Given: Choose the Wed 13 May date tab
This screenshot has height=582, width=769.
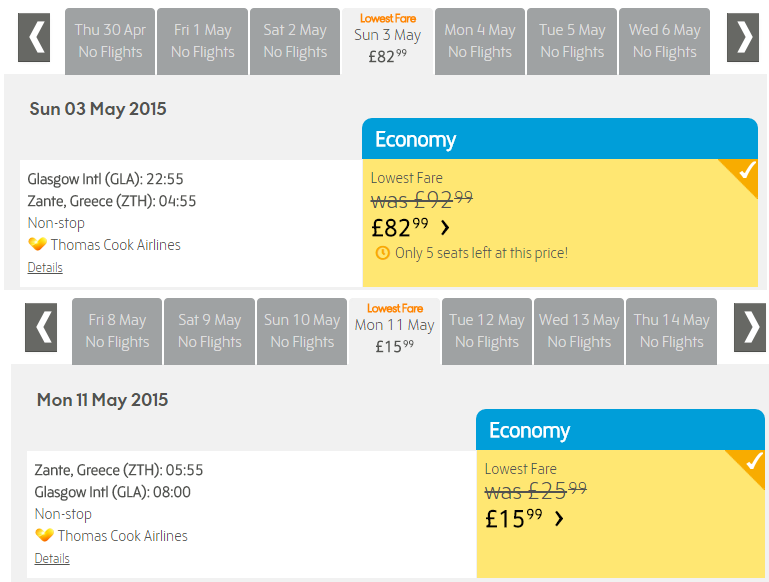Looking at the screenshot, I should click(579, 332).
